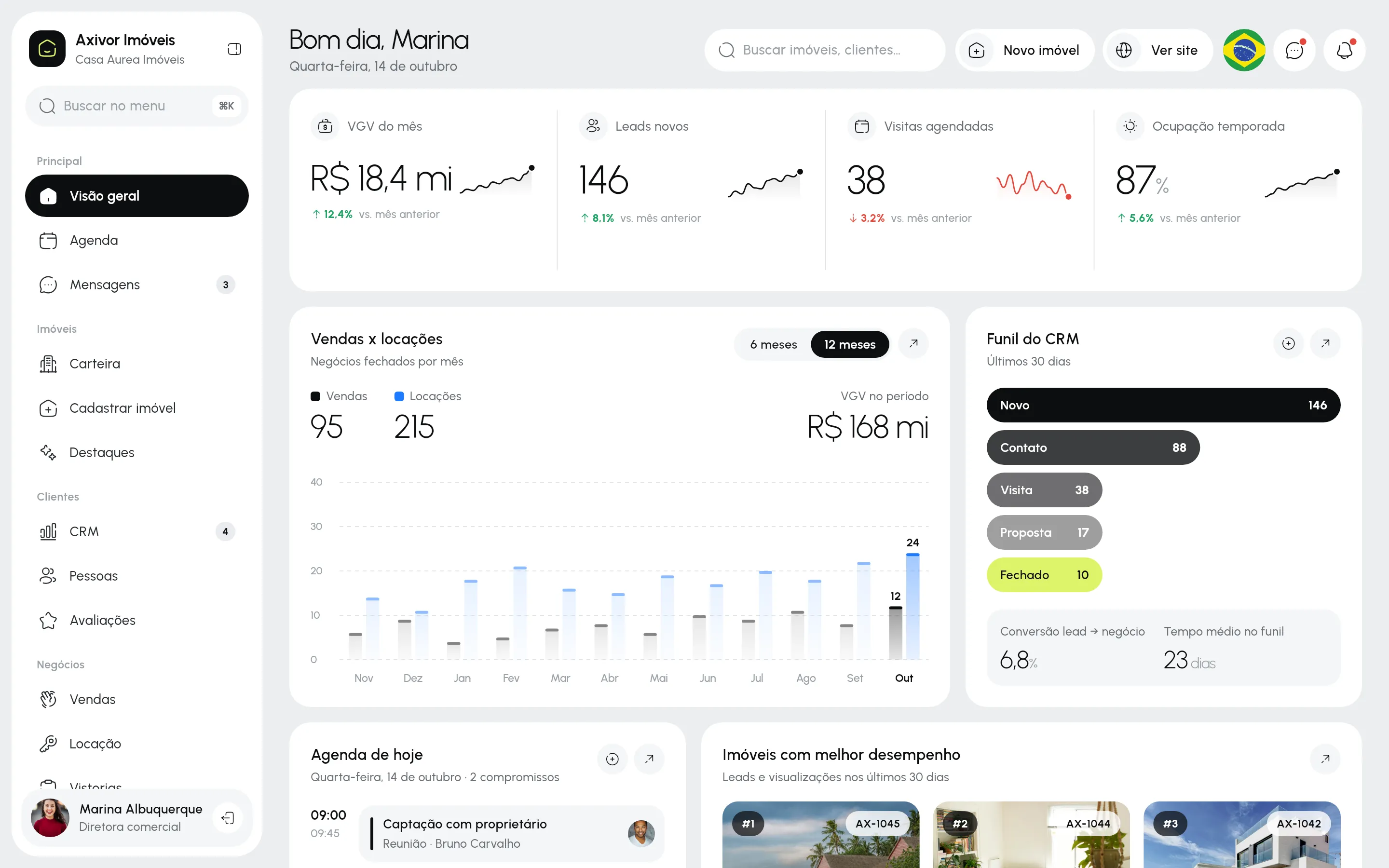Click Novo imóvel button
Image resolution: width=1389 pixels, height=868 pixels.
[1025, 50]
